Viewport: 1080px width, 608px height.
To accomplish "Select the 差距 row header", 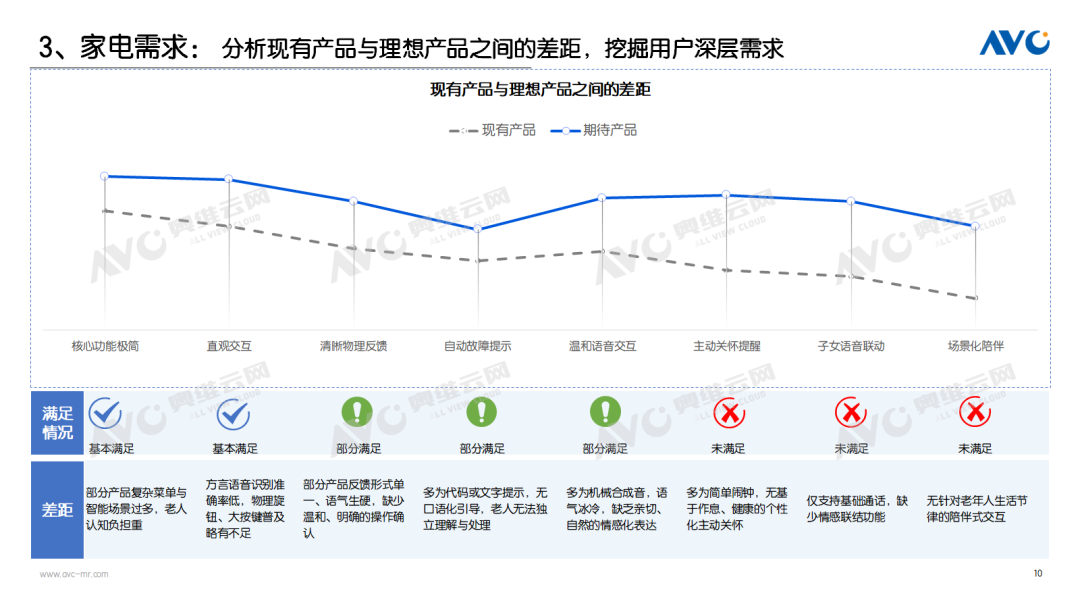I will (57, 509).
